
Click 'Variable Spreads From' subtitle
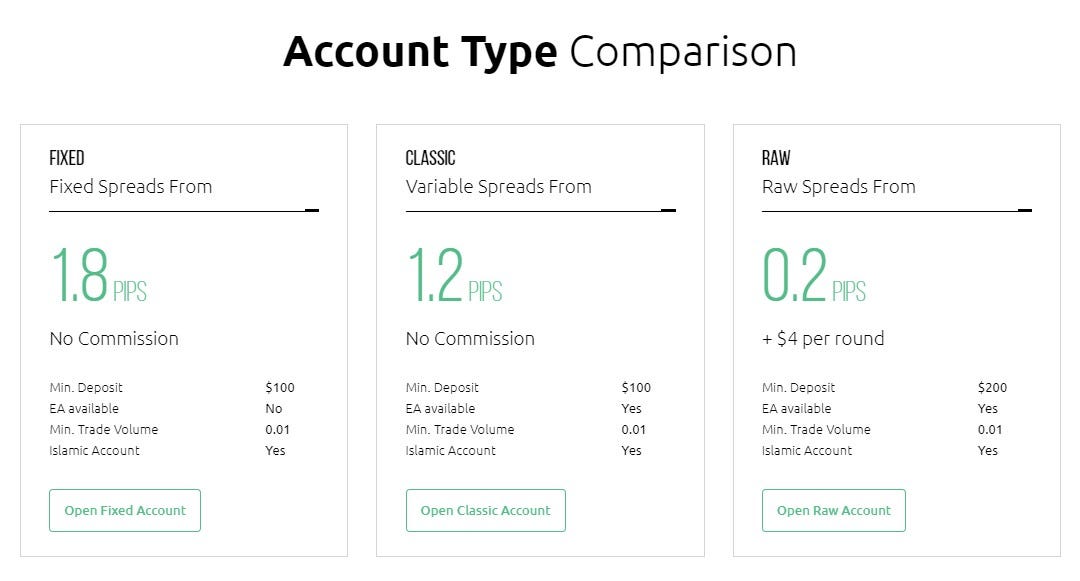coord(499,187)
